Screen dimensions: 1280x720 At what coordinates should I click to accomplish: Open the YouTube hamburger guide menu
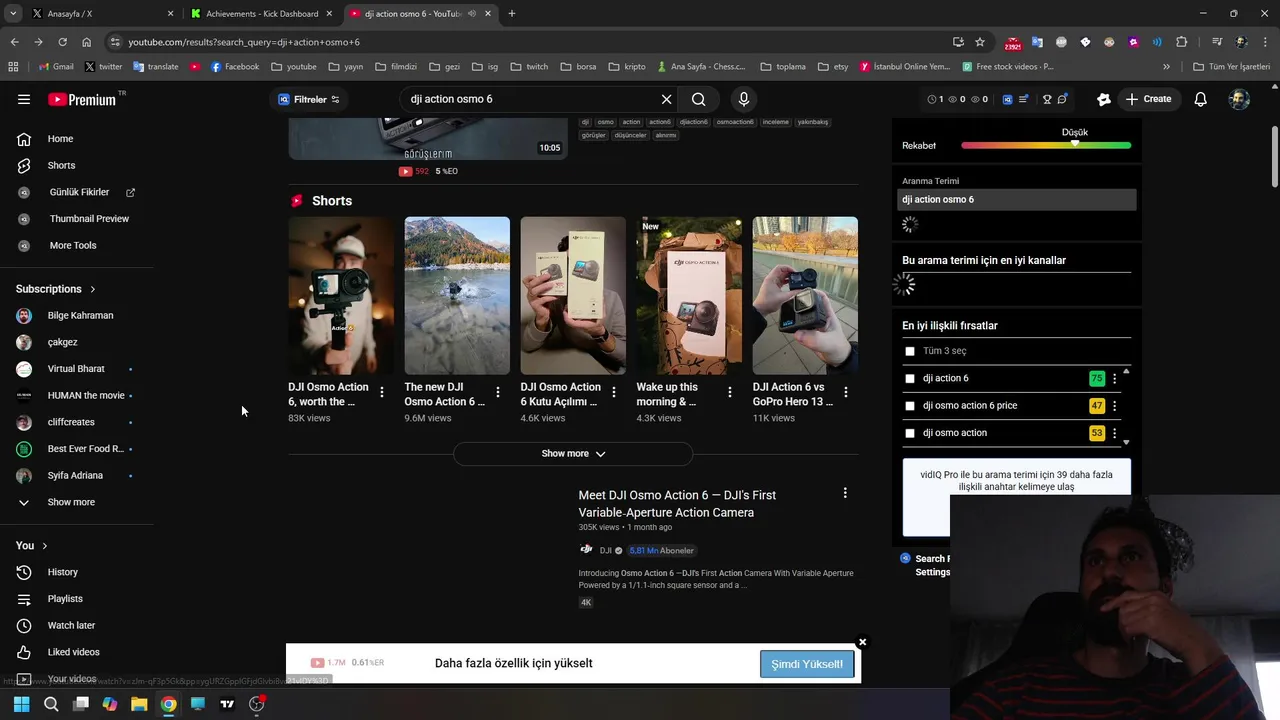pos(24,99)
